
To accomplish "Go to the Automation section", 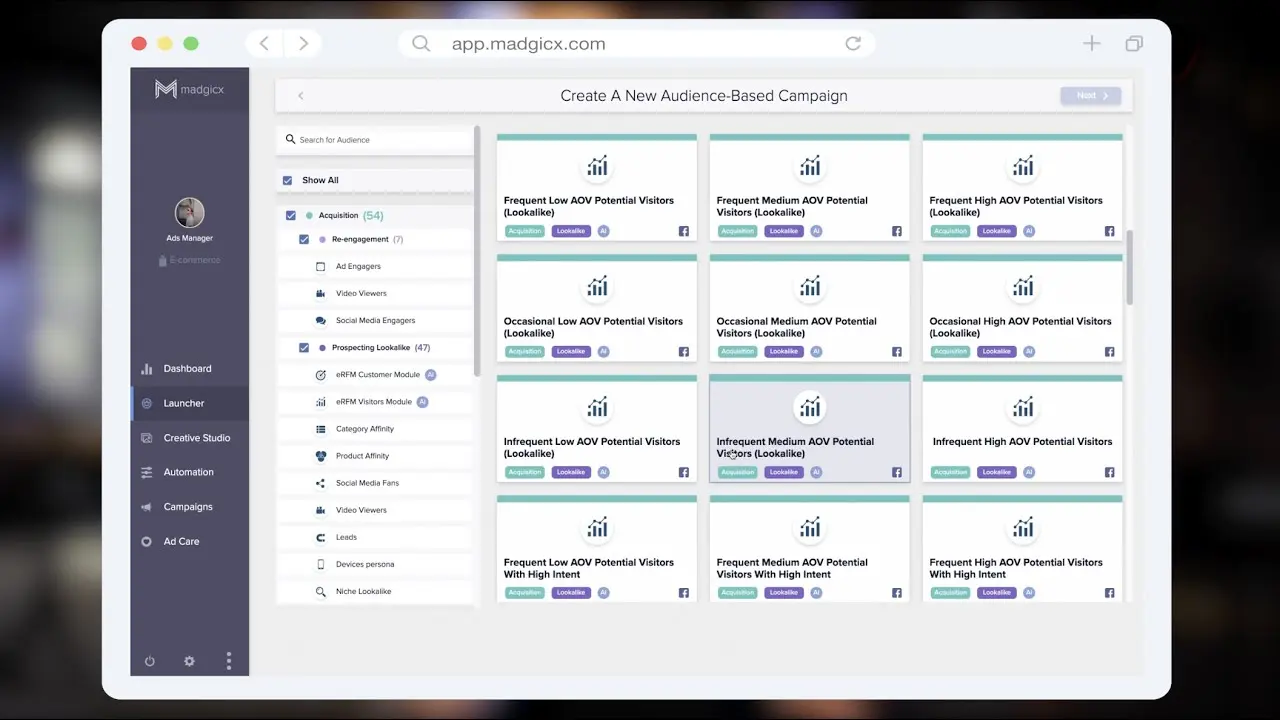I will click(188, 472).
